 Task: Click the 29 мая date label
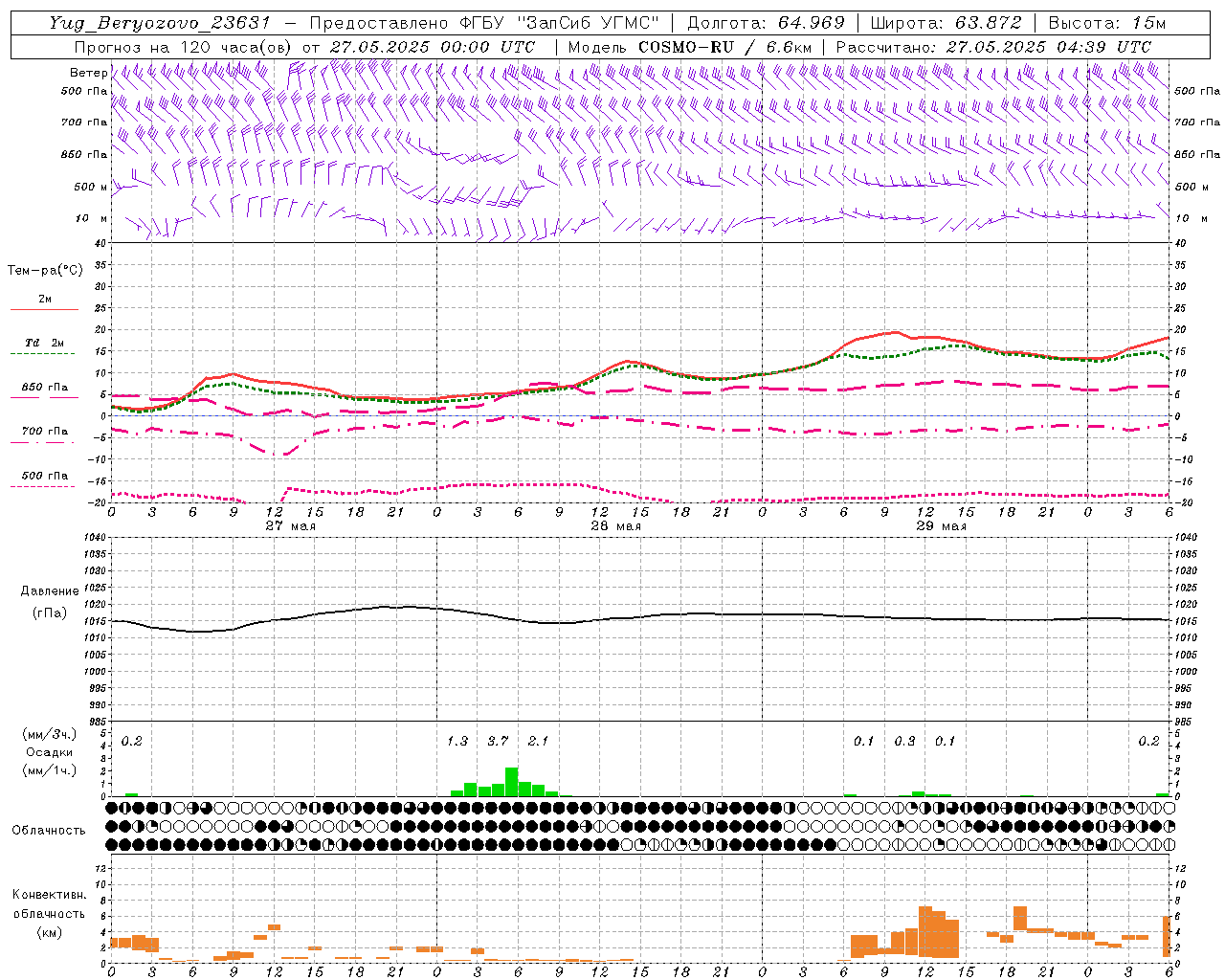pos(941,526)
